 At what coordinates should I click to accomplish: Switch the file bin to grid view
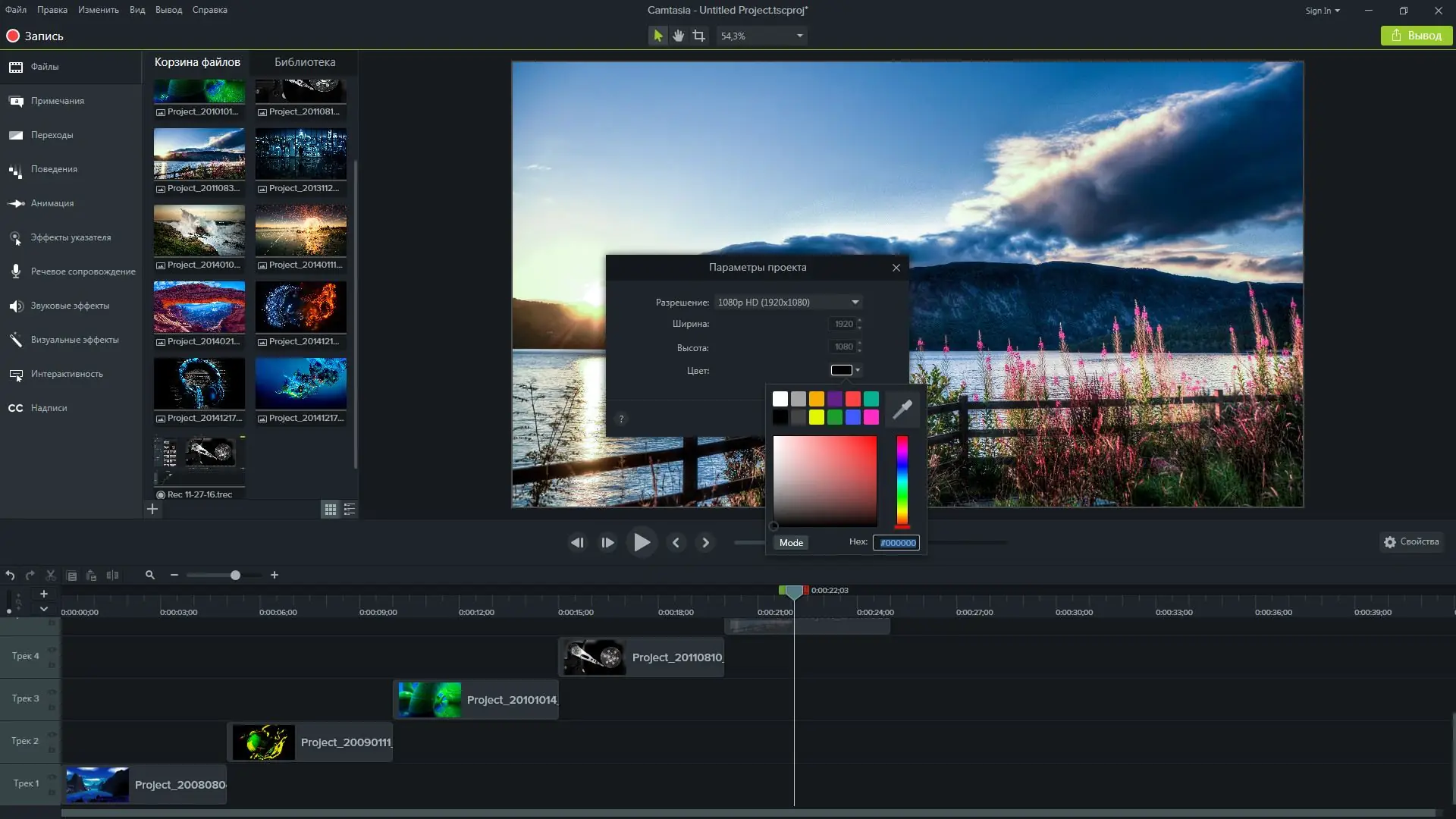tap(330, 510)
